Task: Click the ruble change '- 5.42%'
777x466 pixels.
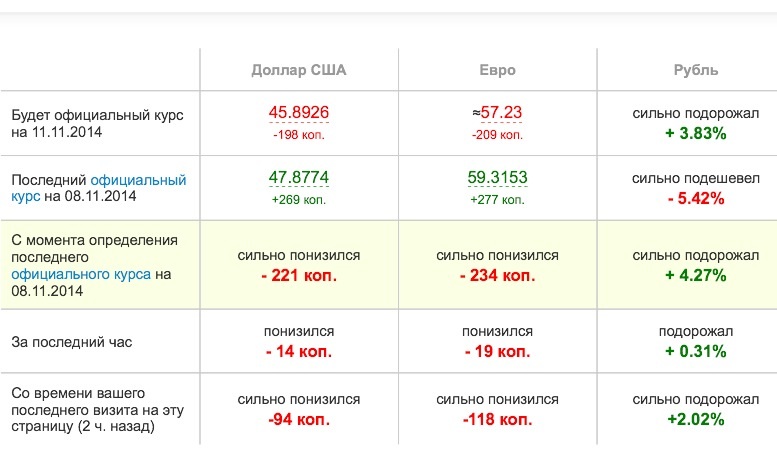Action: click(696, 198)
